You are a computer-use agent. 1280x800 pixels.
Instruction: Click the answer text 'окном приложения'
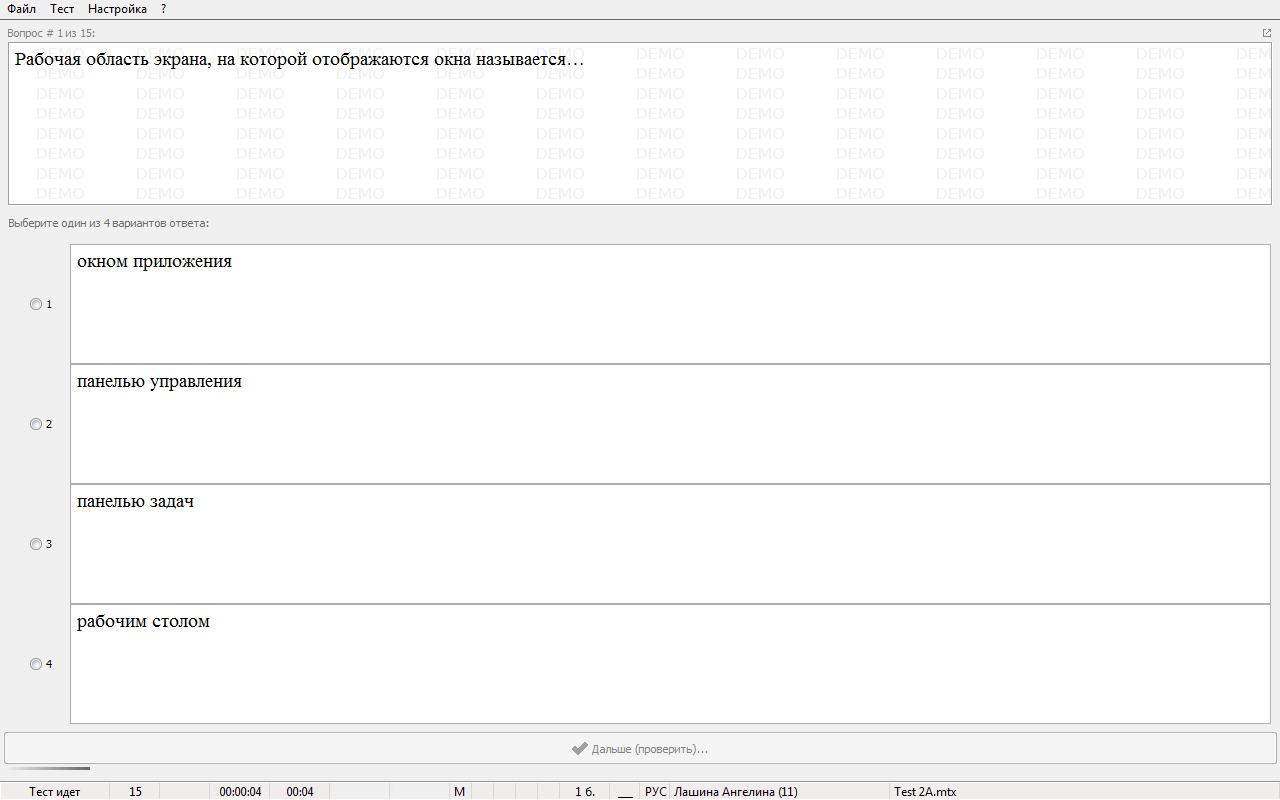pos(154,262)
